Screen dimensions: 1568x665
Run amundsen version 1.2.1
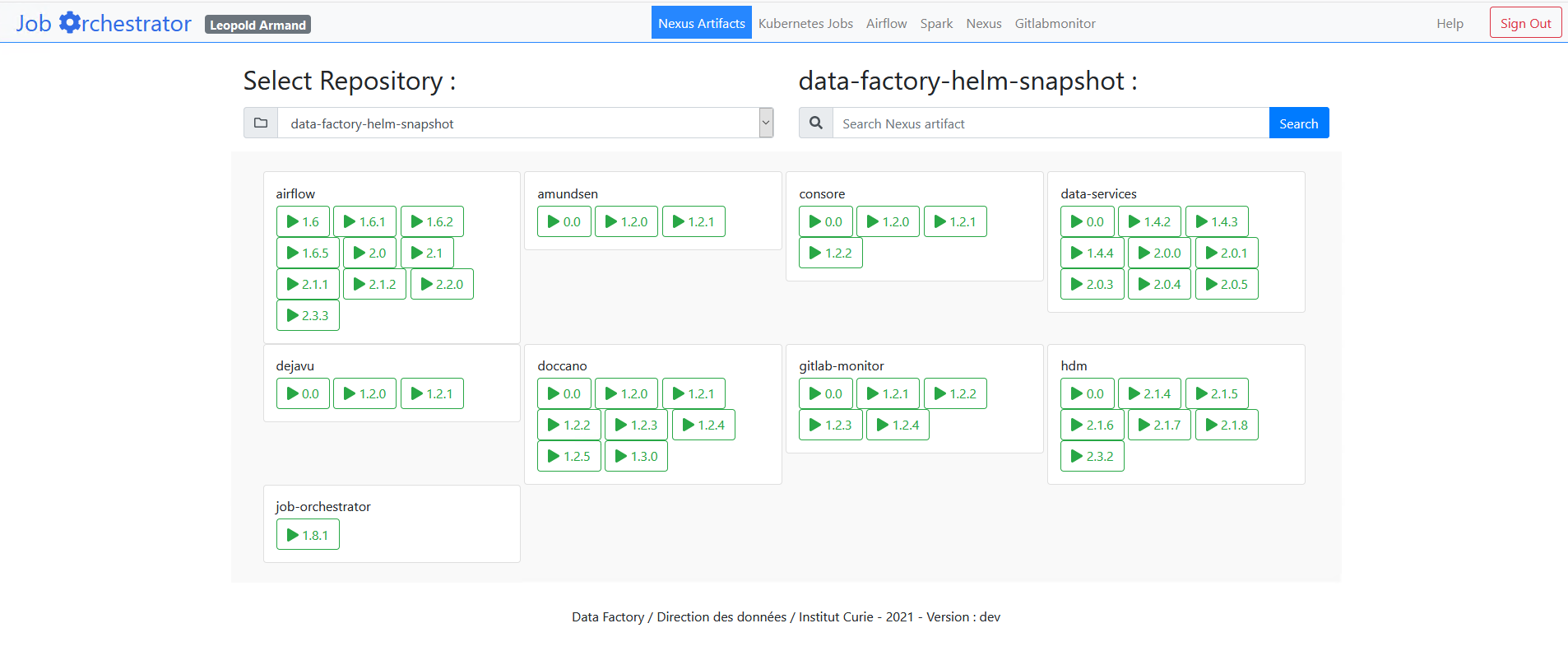[x=694, y=221]
